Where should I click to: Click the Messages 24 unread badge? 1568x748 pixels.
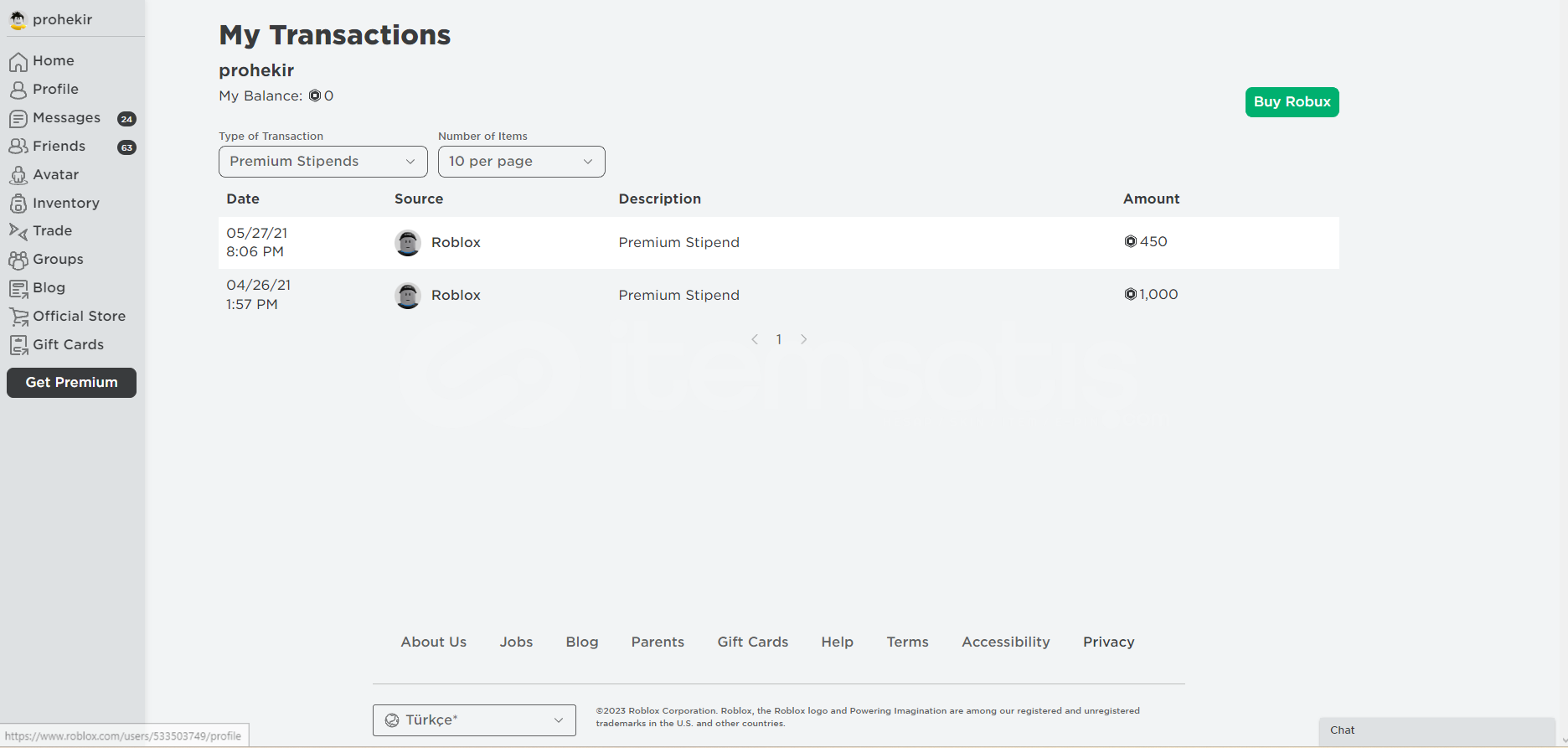126,119
